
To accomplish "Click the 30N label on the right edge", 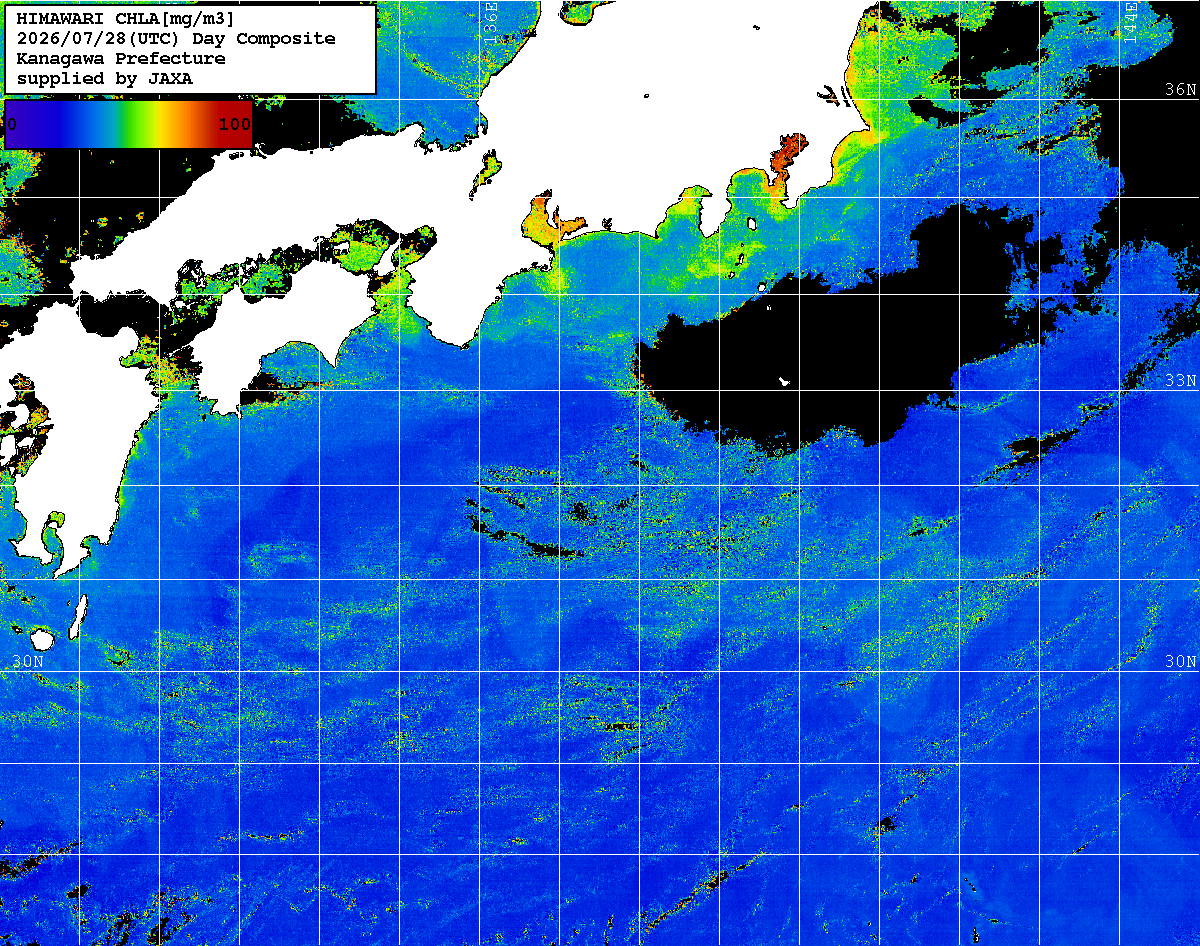I will [x=1180, y=662].
